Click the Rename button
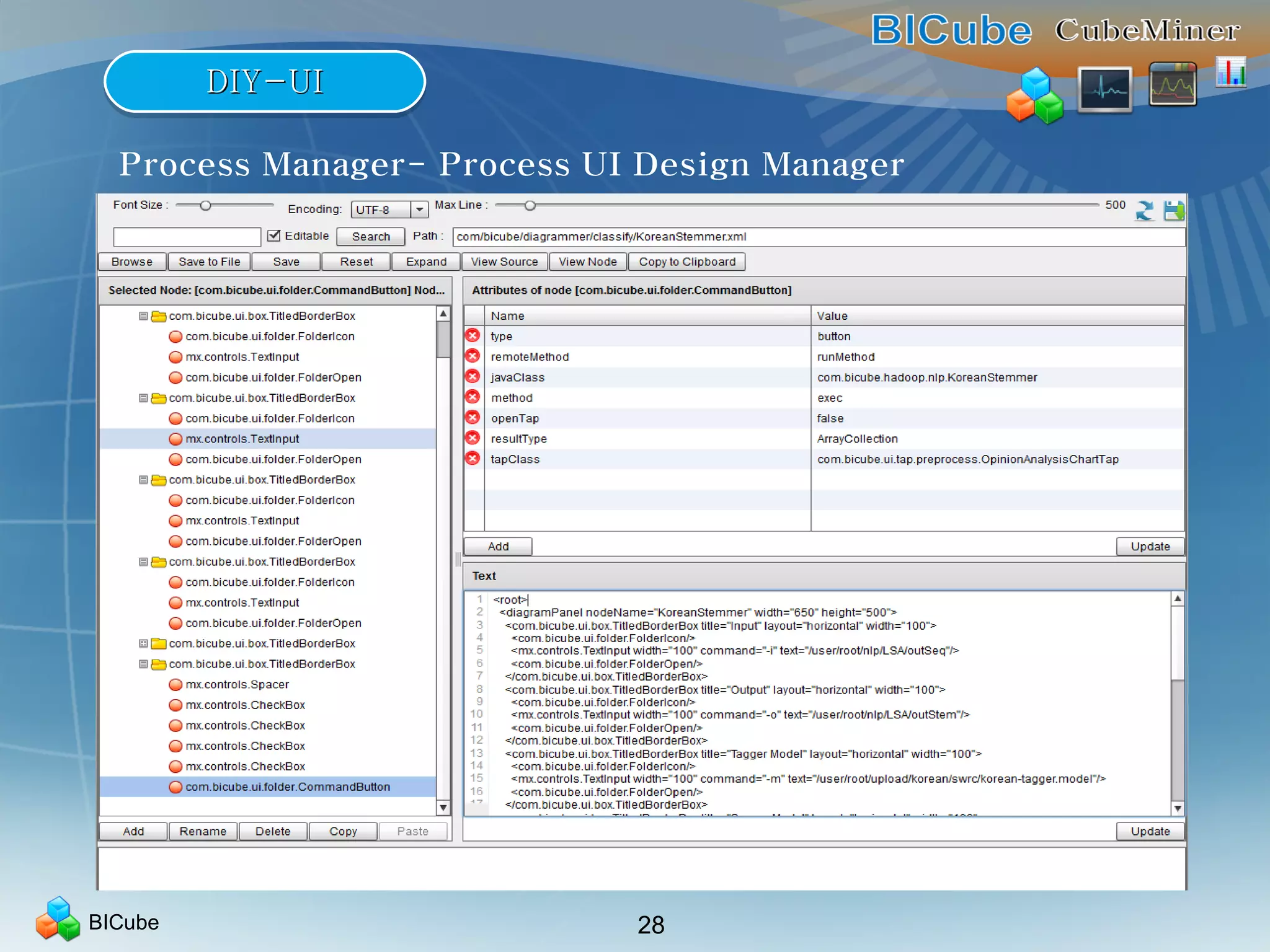This screenshot has width=1270, height=952. point(203,831)
